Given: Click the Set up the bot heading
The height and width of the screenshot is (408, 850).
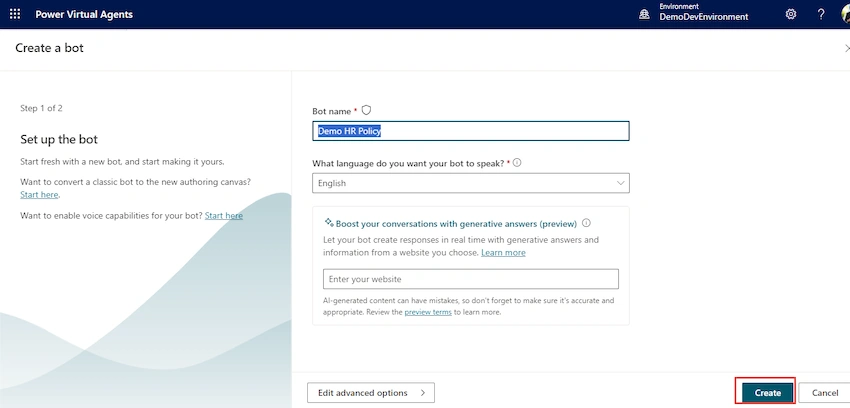Looking at the screenshot, I should click(59, 139).
